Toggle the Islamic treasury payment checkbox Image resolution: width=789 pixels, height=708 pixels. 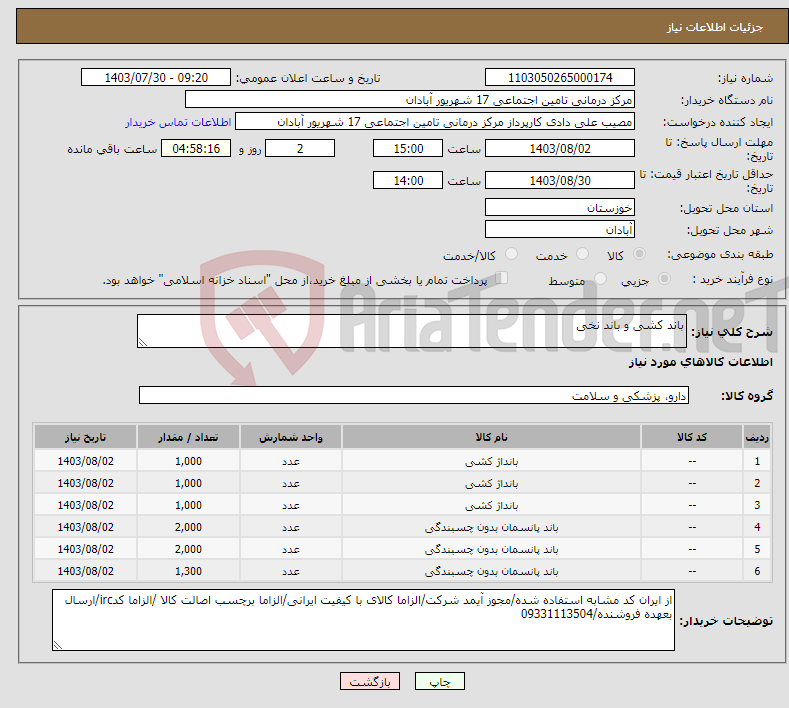(501, 278)
